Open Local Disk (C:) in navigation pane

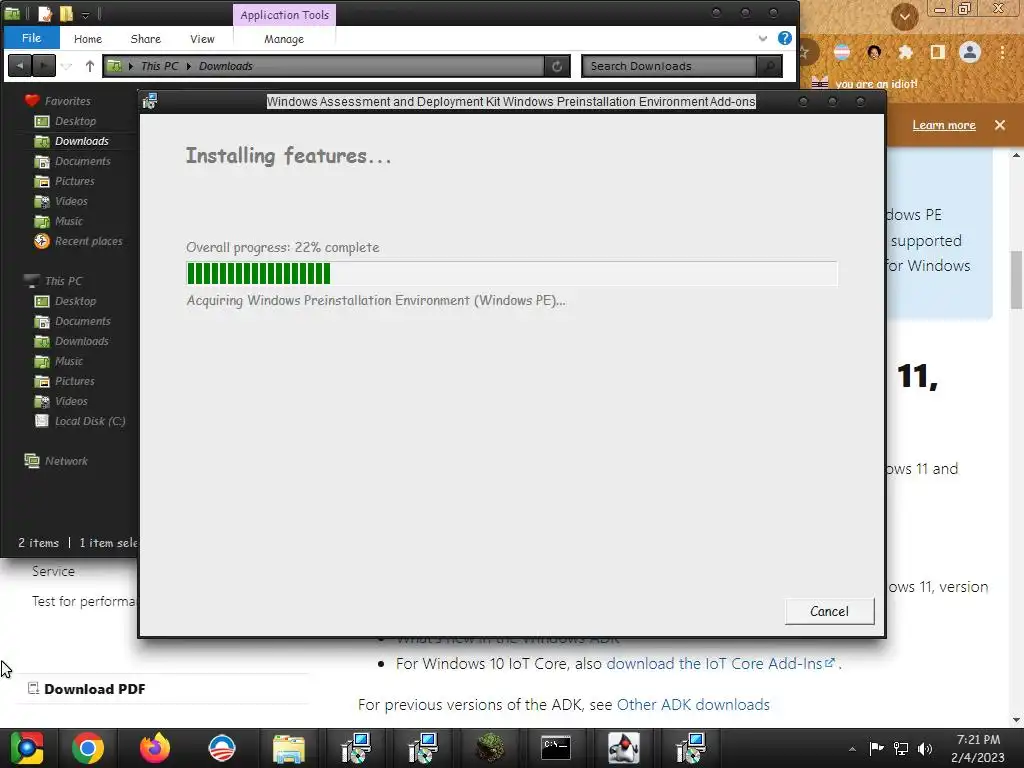(89, 421)
